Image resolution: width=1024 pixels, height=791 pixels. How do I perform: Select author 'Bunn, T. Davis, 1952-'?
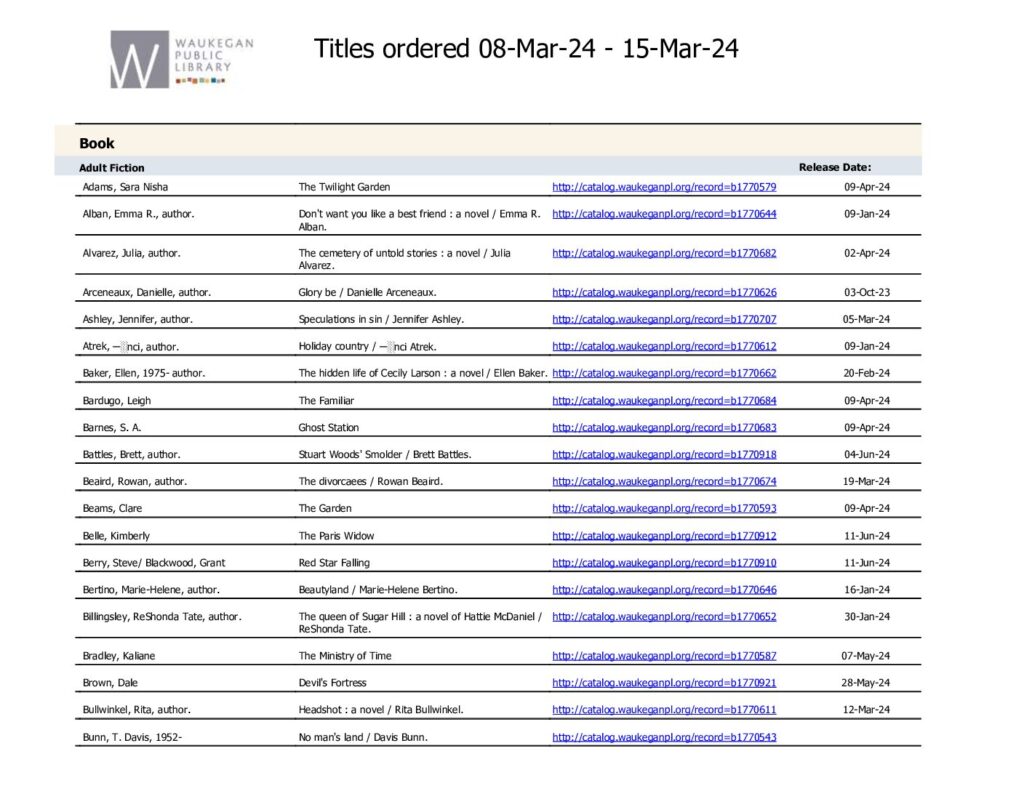[x=133, y=737]
